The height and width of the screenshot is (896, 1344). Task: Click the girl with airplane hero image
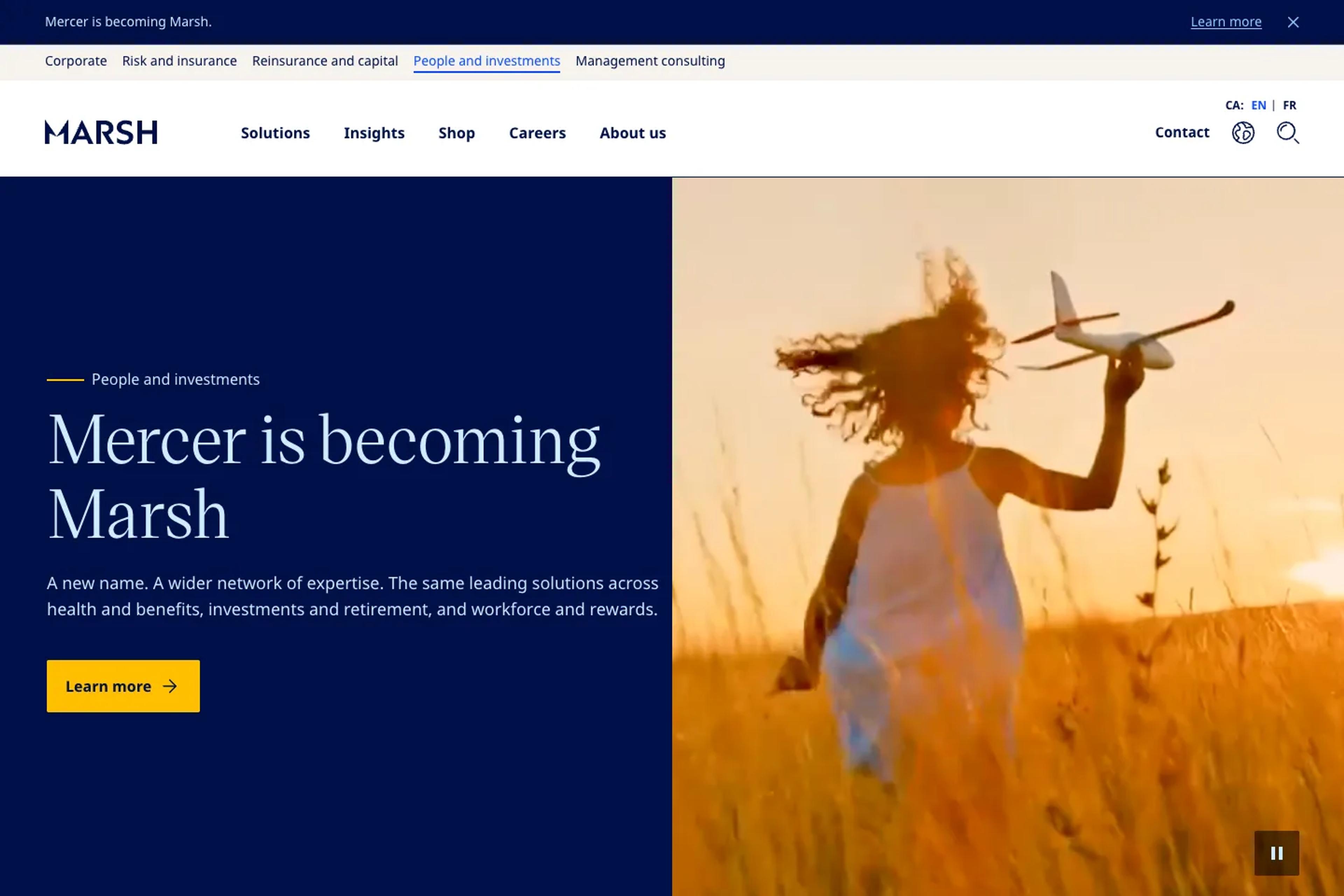coord(1008,537)
